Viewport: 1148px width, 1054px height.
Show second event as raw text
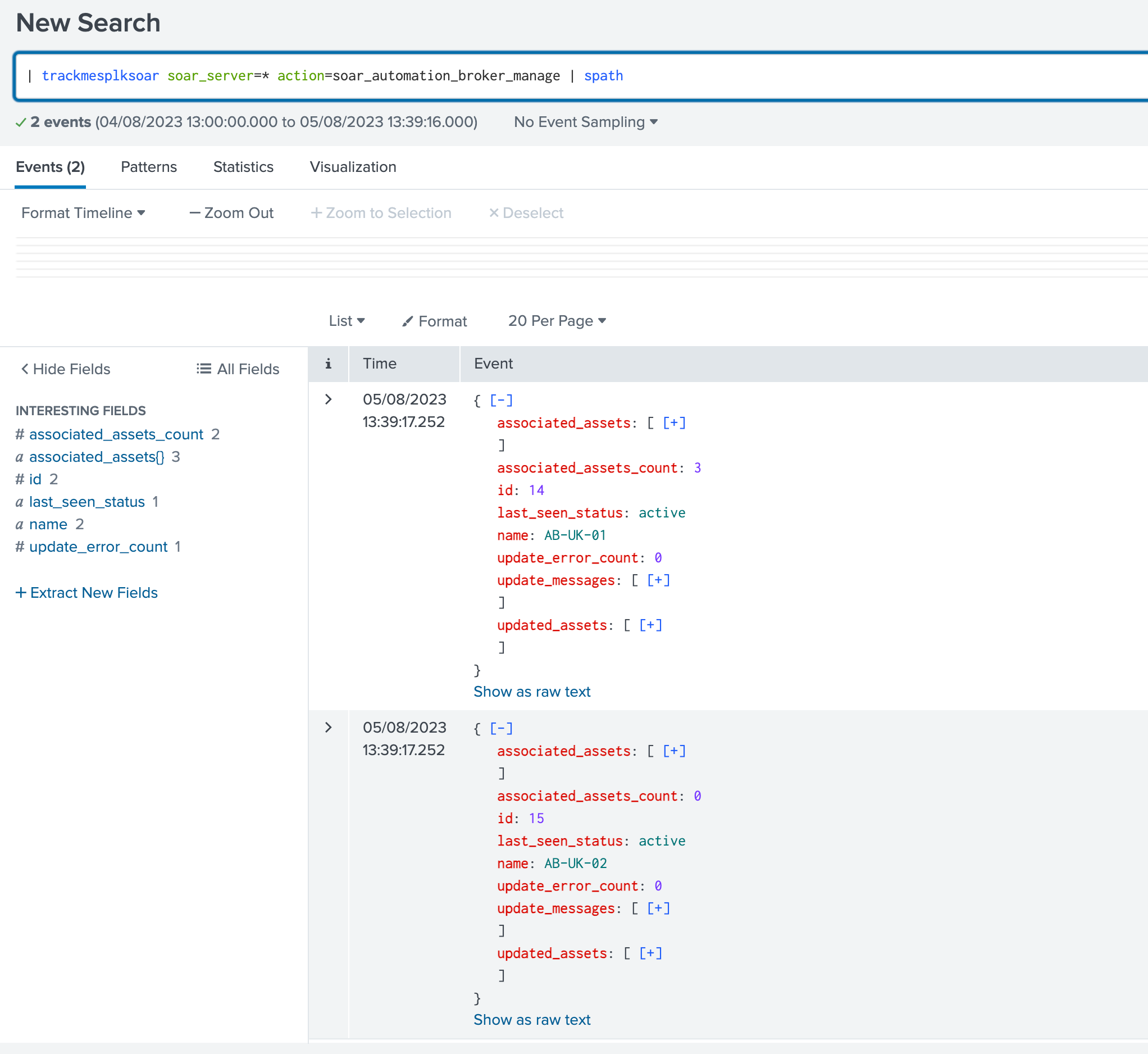(532, 1020)
